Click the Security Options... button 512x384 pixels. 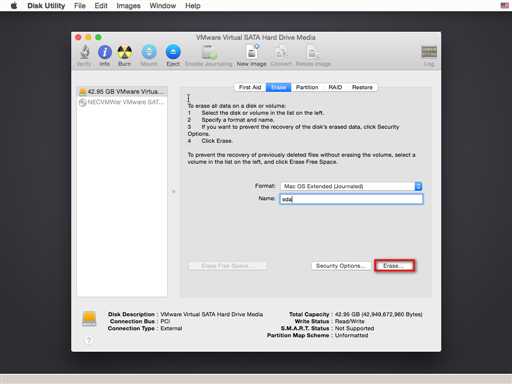point(341,266)
